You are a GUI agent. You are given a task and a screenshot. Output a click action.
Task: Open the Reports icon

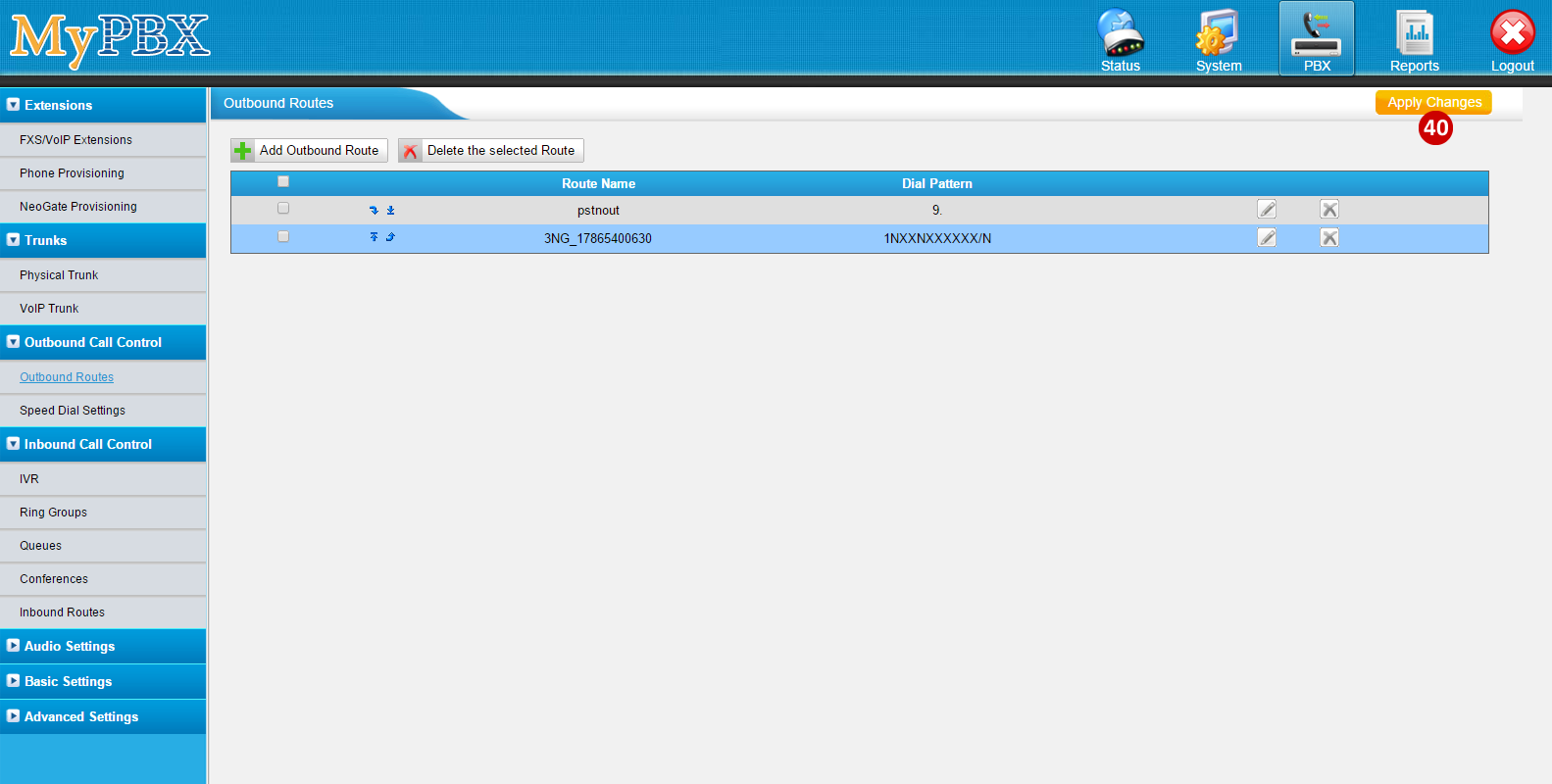point(1414,39)
